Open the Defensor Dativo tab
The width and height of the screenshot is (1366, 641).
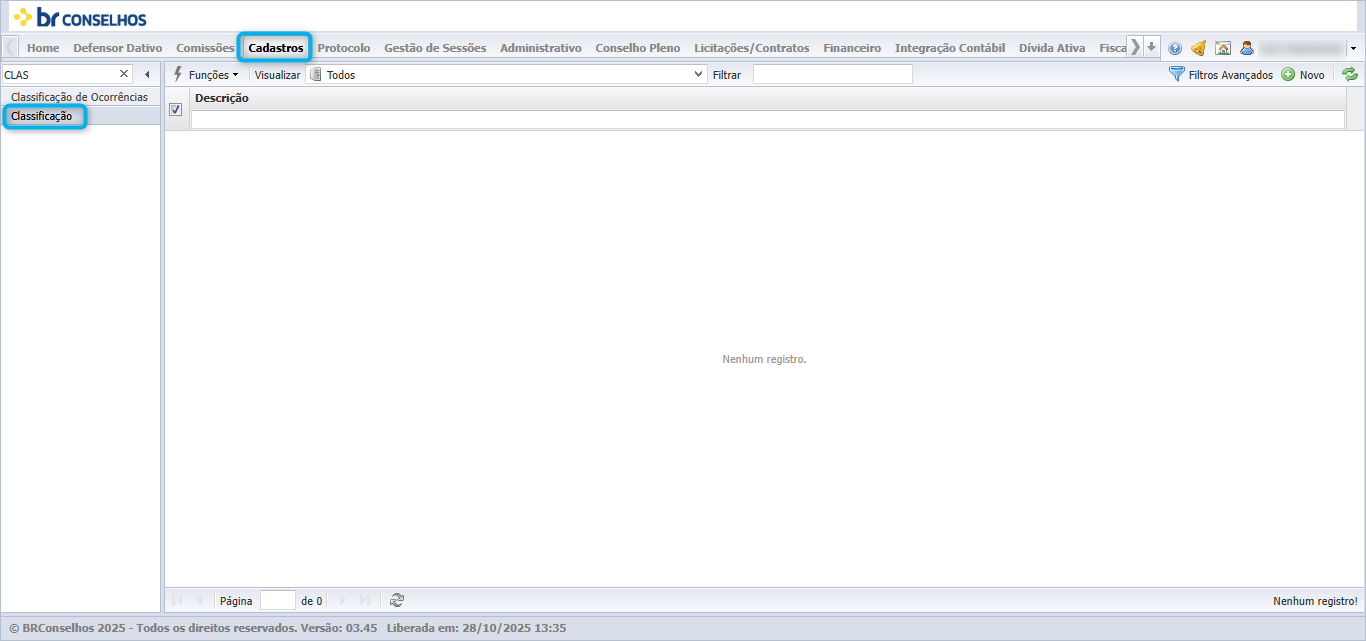118,48
